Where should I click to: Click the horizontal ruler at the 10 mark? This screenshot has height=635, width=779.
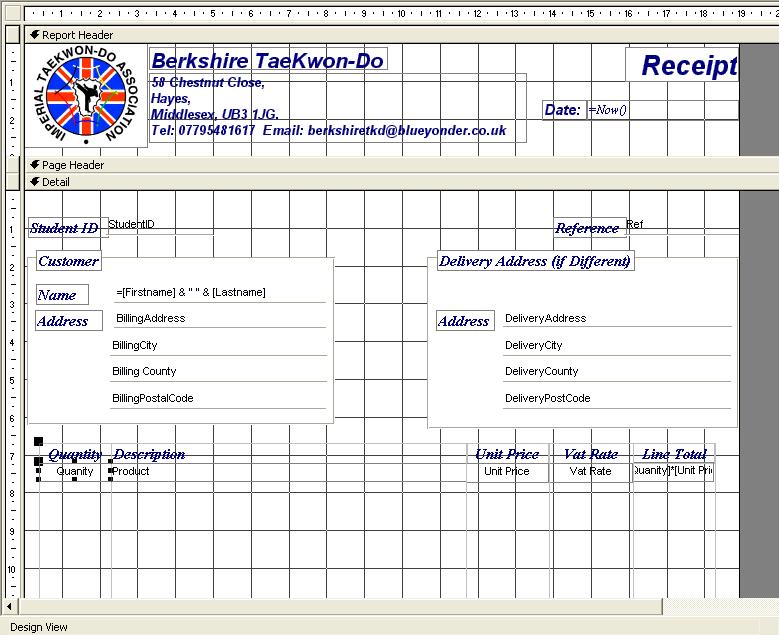[401, 13]
